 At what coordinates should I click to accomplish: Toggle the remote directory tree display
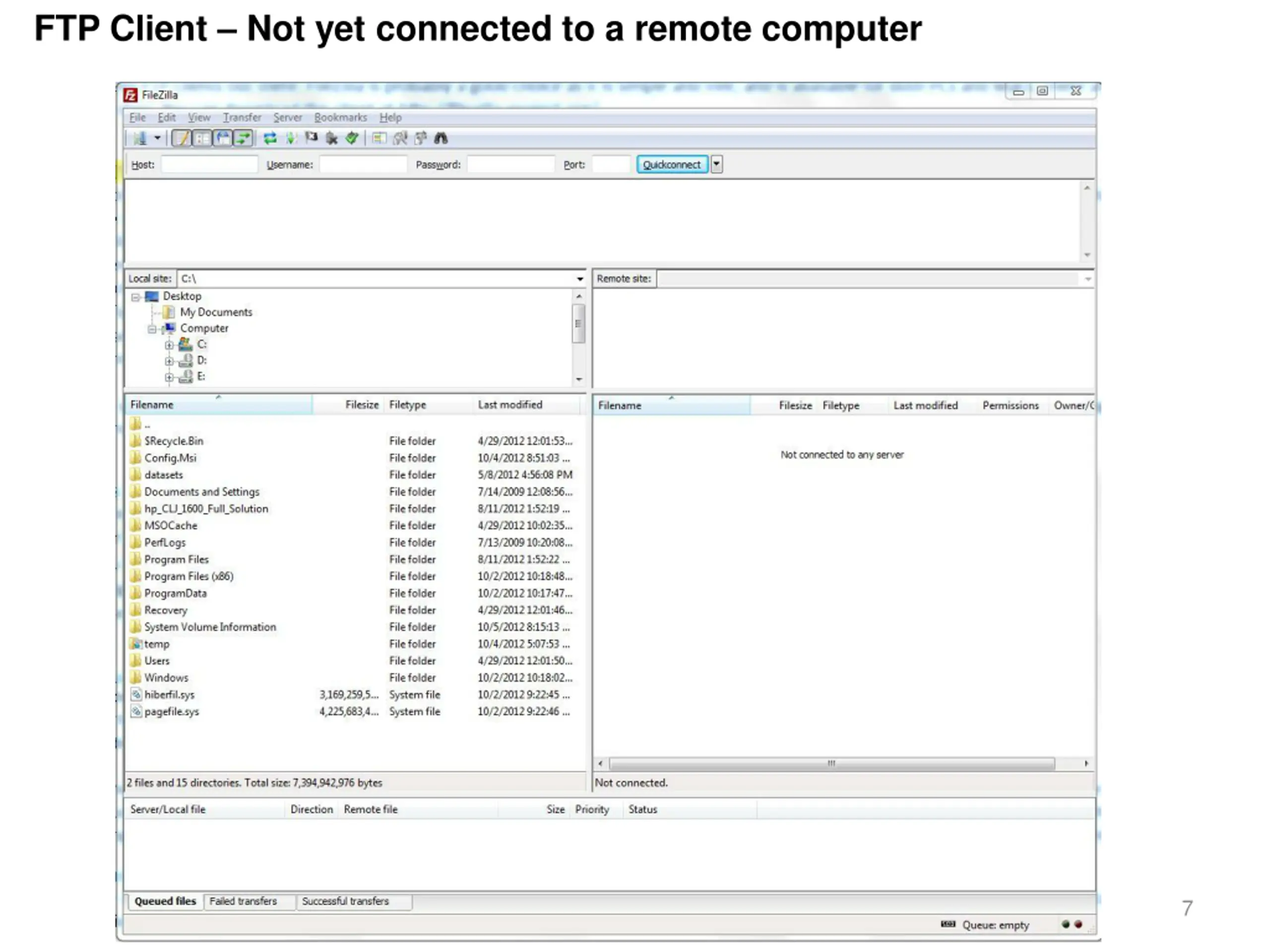pyautogui.click(x=223, y=138)
